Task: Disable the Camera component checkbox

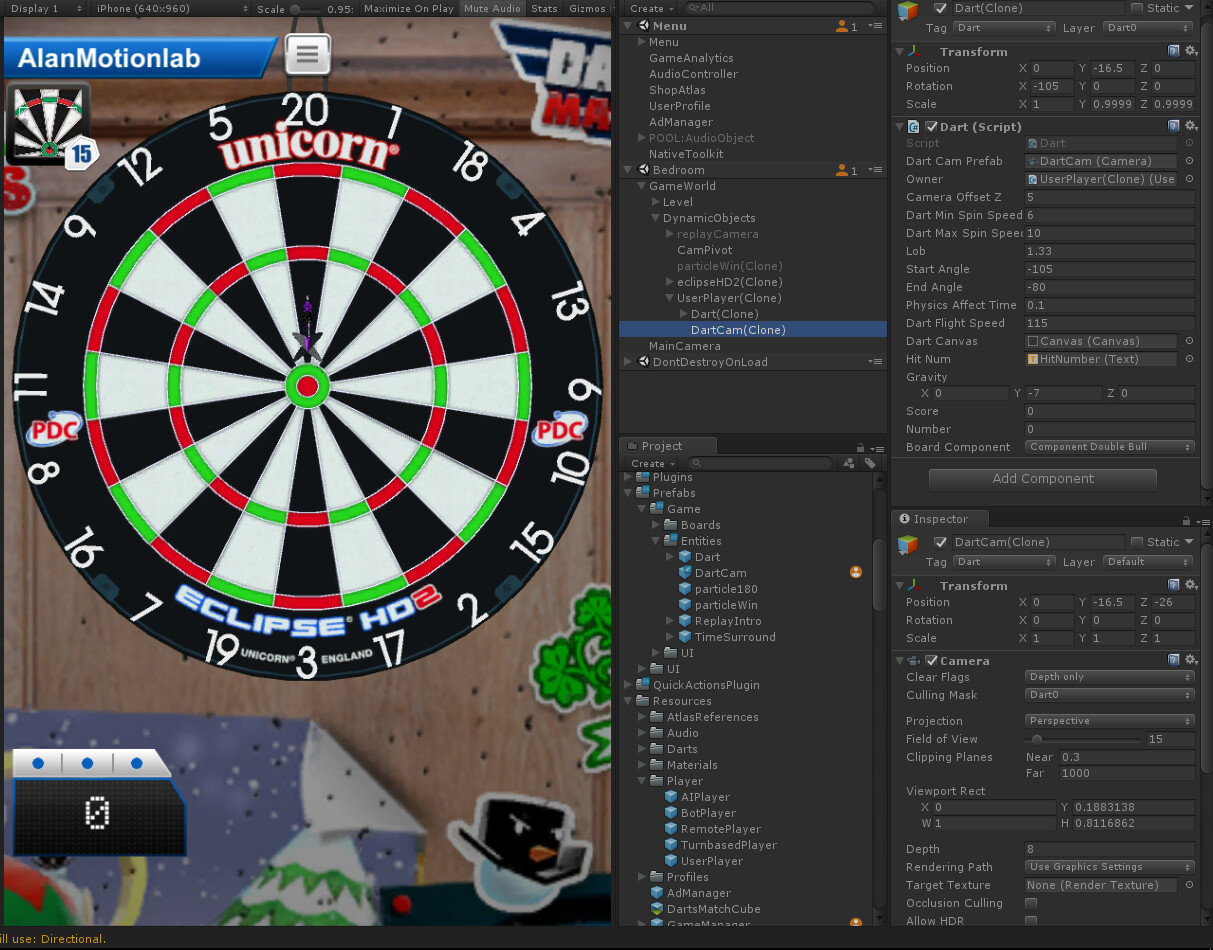Action: pyautogui.click(x=931, y=660)
